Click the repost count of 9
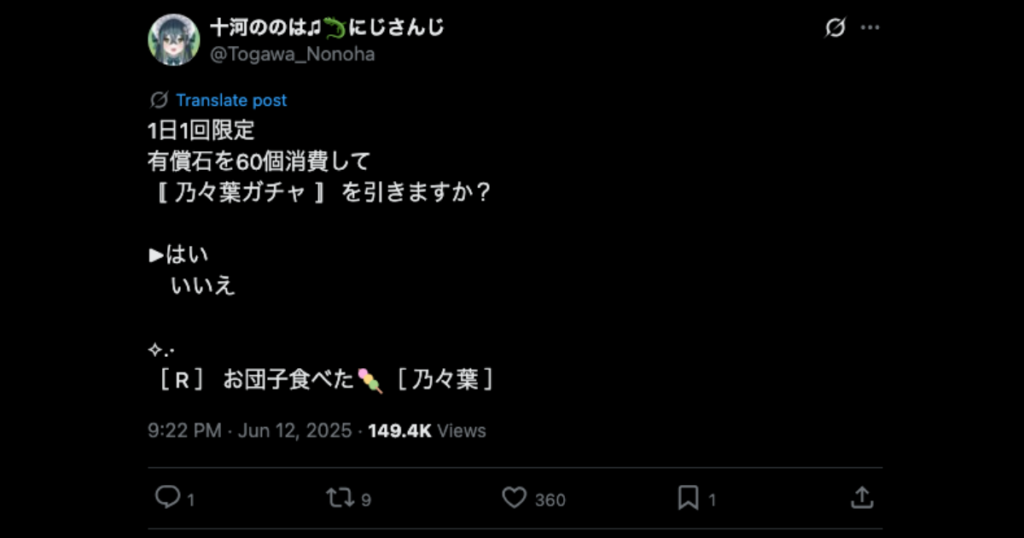 [x=366, y=500]
